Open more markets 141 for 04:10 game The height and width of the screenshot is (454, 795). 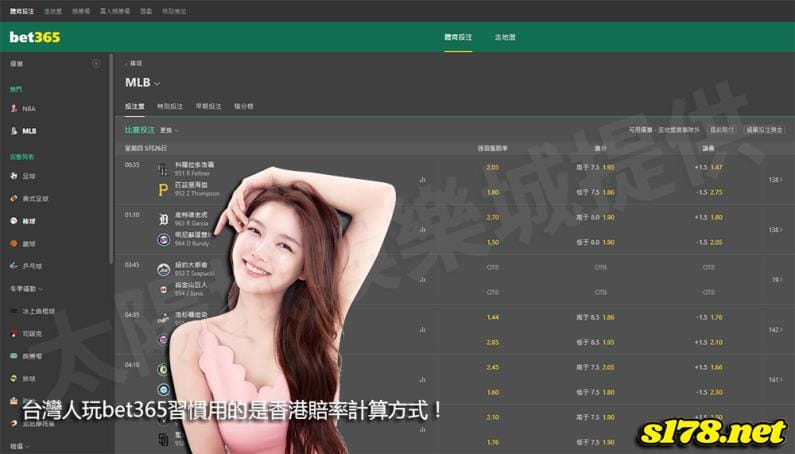[x=775, y=379]
